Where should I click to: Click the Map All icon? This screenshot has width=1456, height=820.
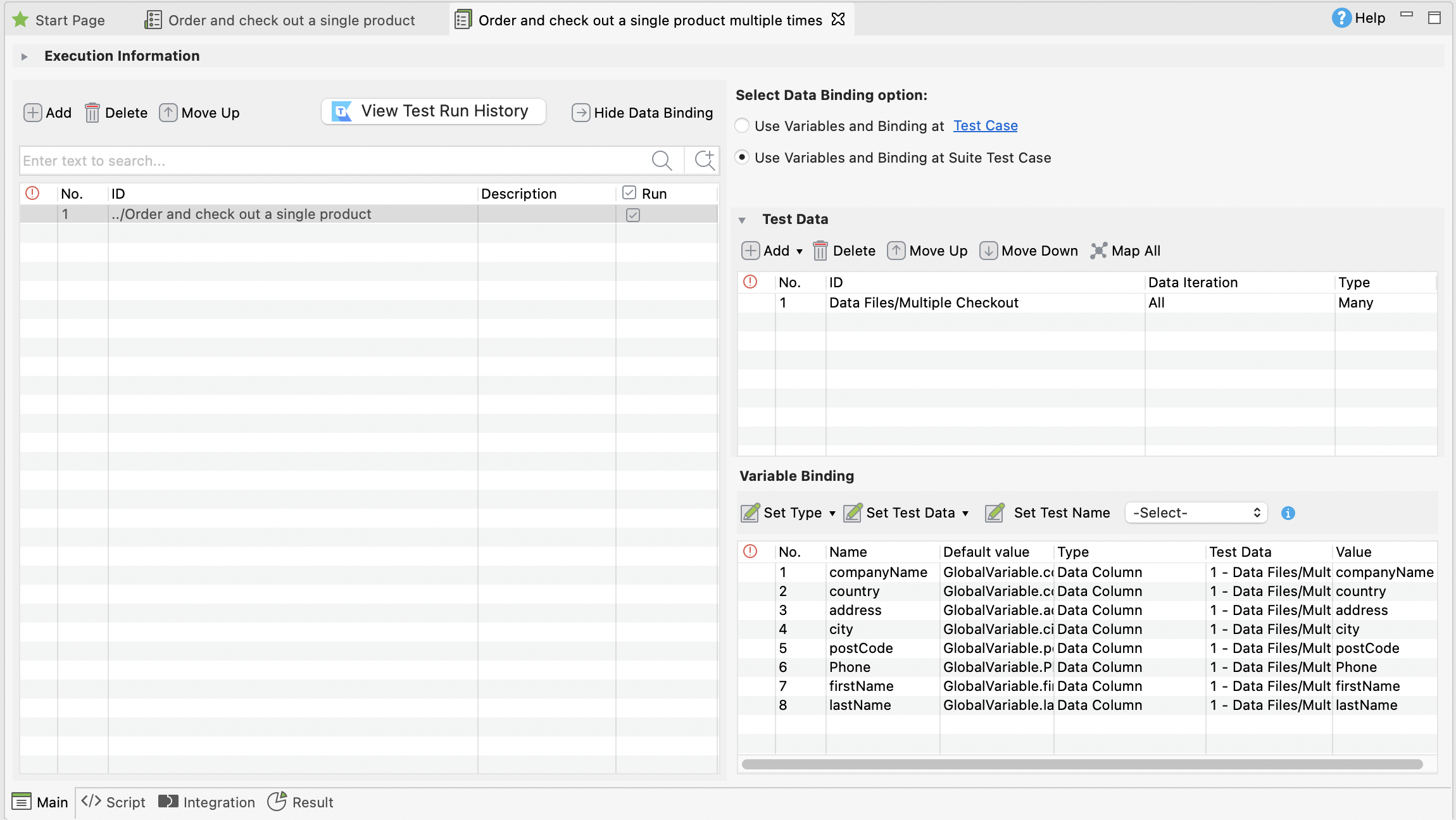pos(1099,251)
